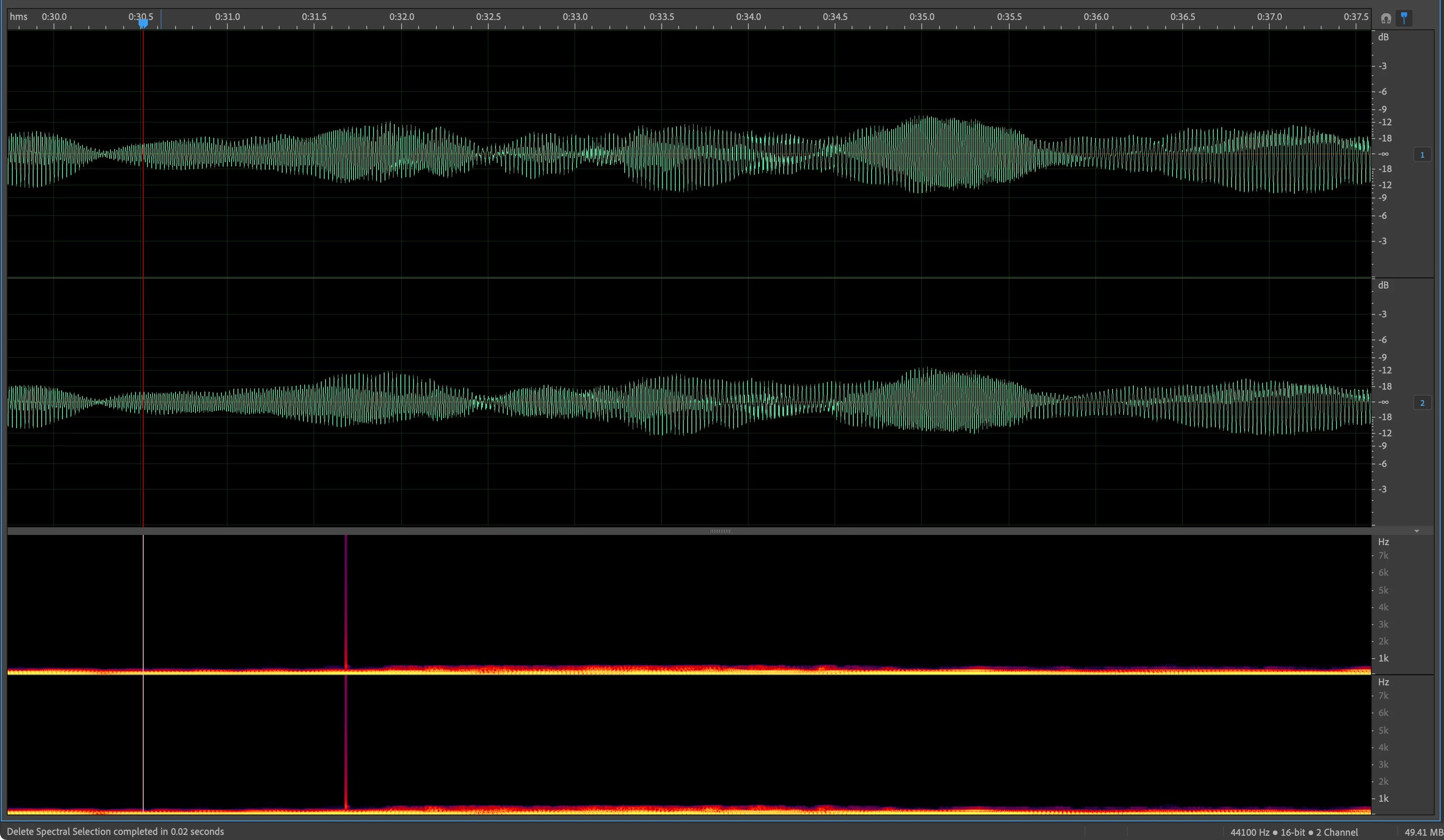Click the 0:36.0 ruler mark

tap(1096, 17)
